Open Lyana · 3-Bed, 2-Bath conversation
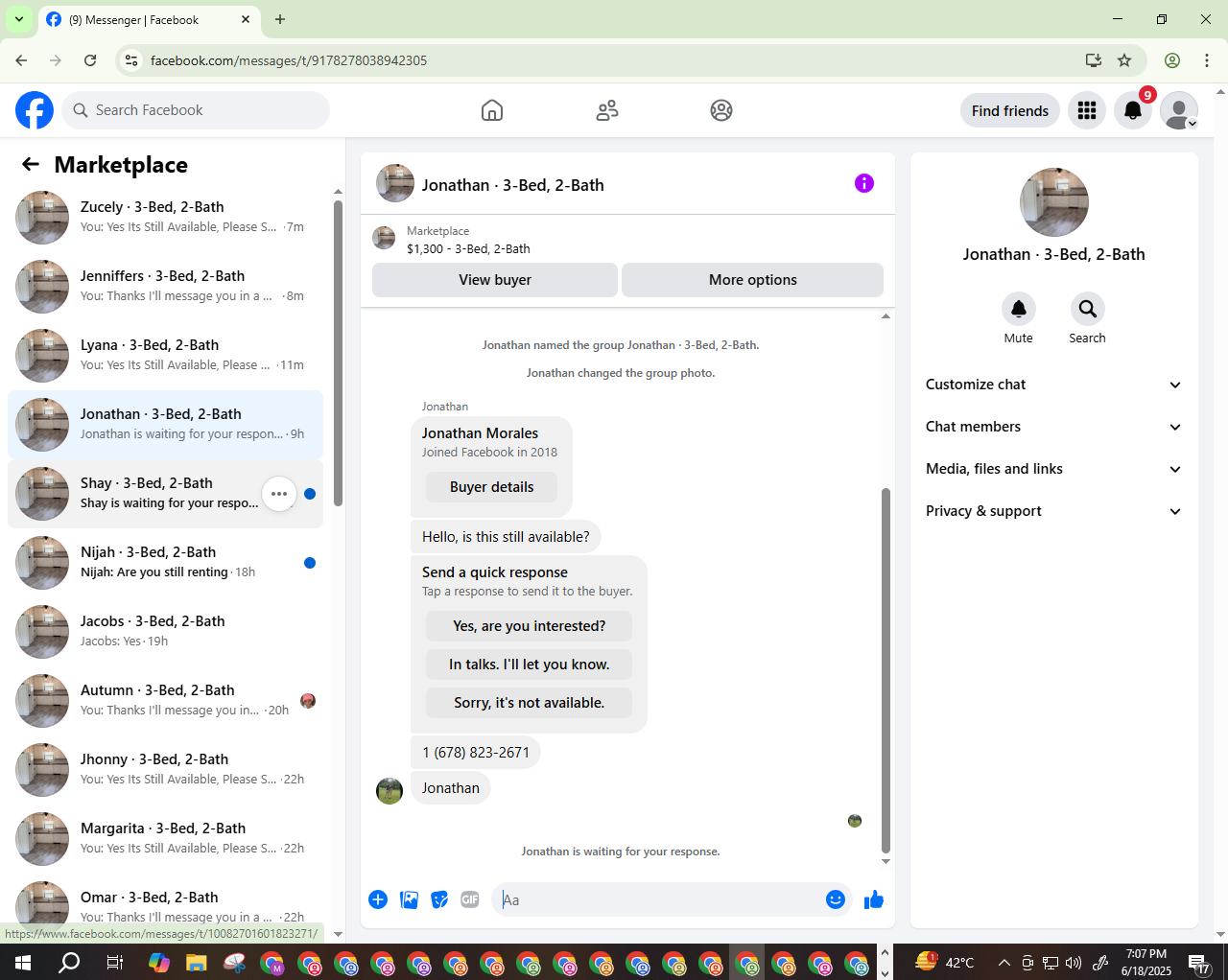Screen dimensions: 1228x980 165,356
